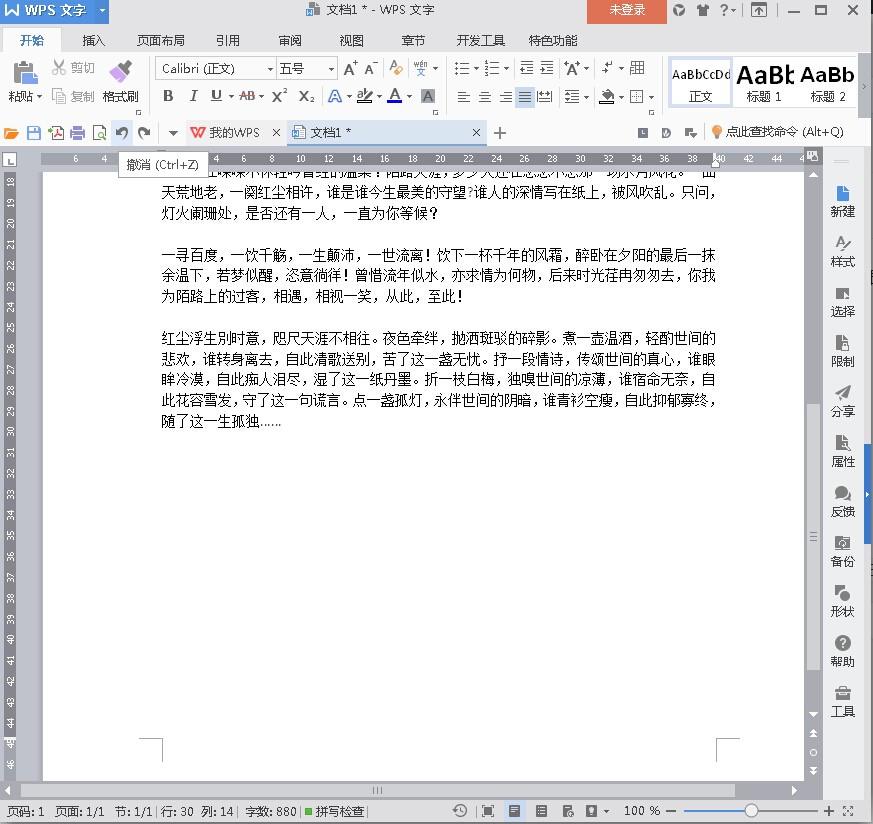The height and width of the screenshot is (824, 873).
Task: Expand the Calibri font name dropdown
Action: coord(270,69)
